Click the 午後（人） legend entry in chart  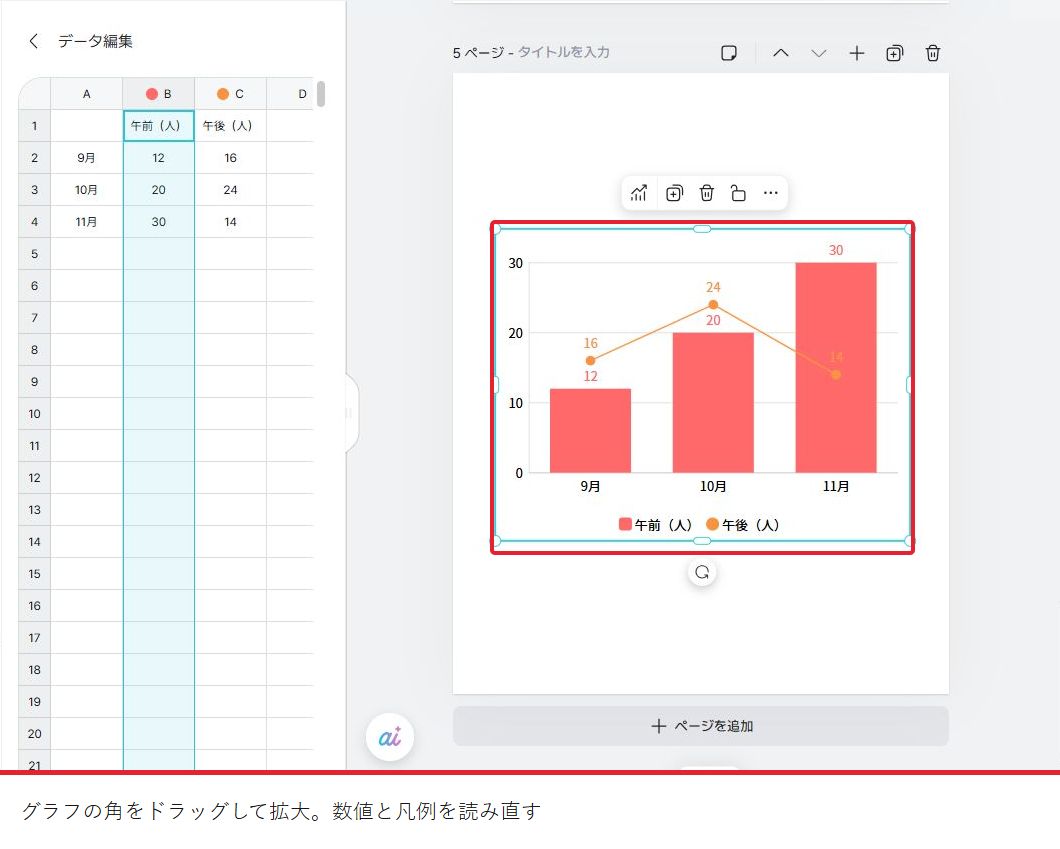[742, 525]
